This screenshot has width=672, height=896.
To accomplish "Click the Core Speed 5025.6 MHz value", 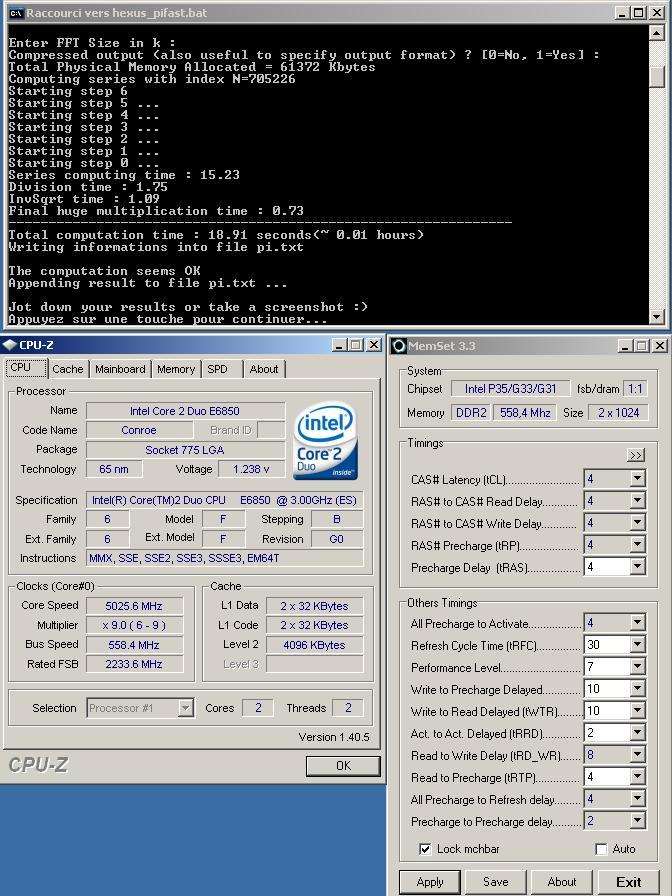I will click(x=134, y=606).
